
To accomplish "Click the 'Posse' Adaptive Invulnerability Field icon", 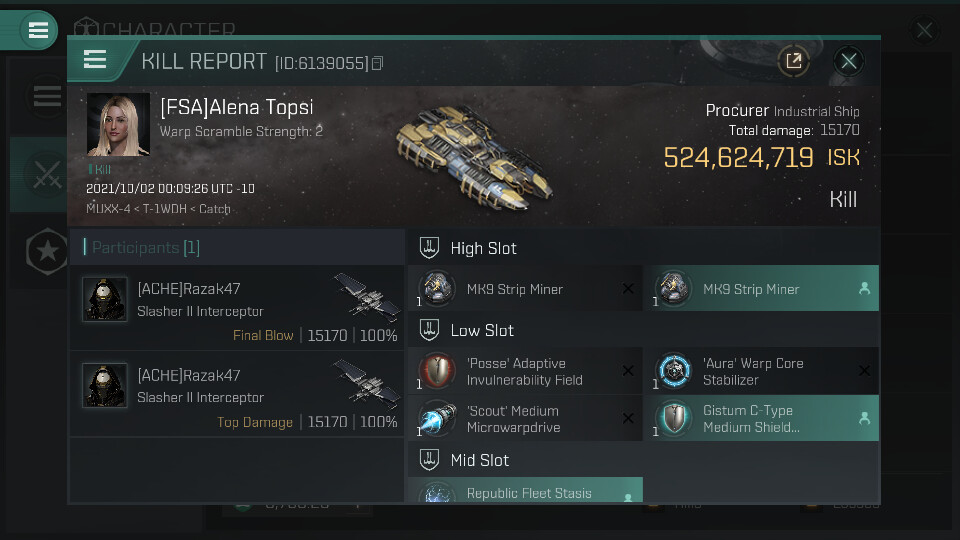I will (437, 371).
